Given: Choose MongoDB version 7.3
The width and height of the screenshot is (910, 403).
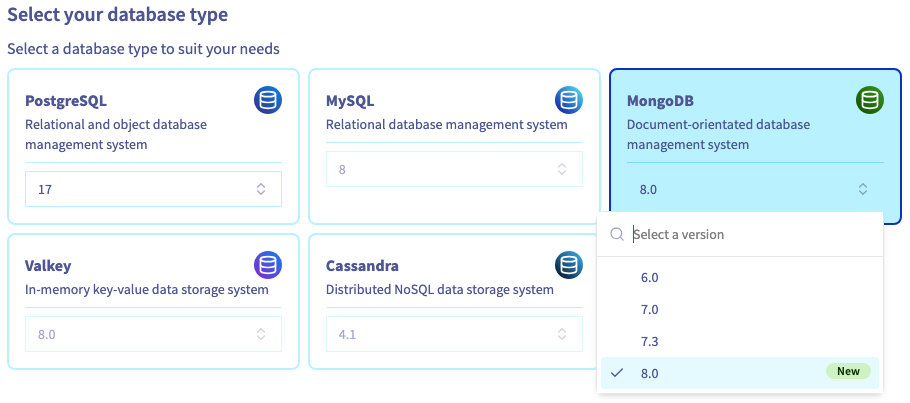Looking at the screenshot, I should (x=740, y=341).
